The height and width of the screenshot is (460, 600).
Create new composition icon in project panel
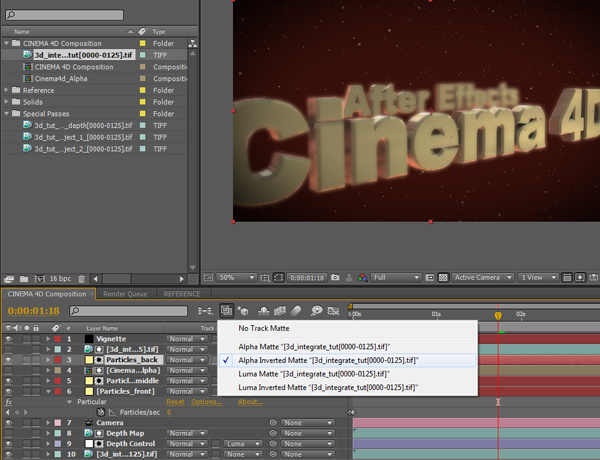[39, 279]
